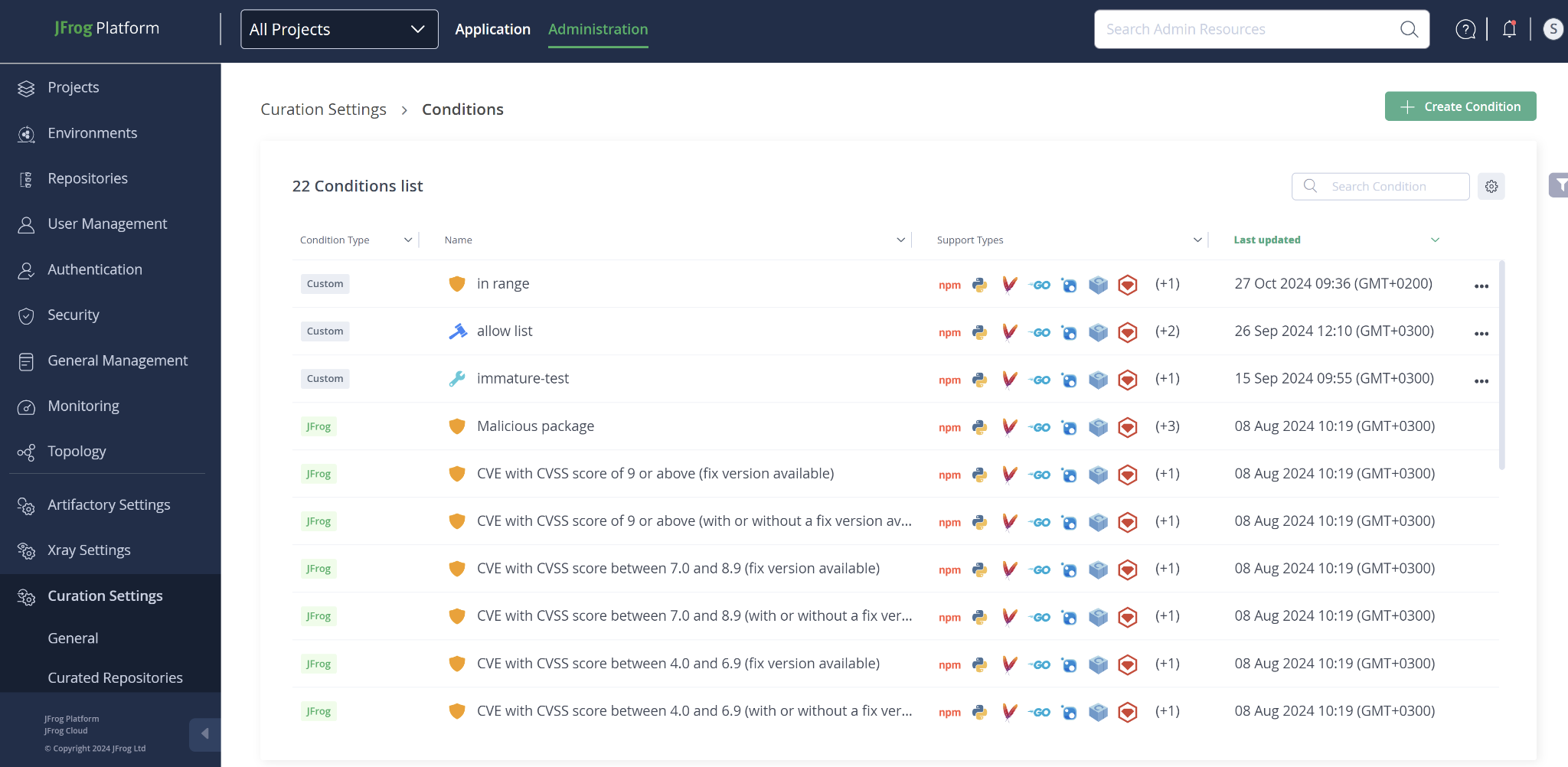
Task: Open more actions for 'allow list' row
Action: pos(1481,334)
